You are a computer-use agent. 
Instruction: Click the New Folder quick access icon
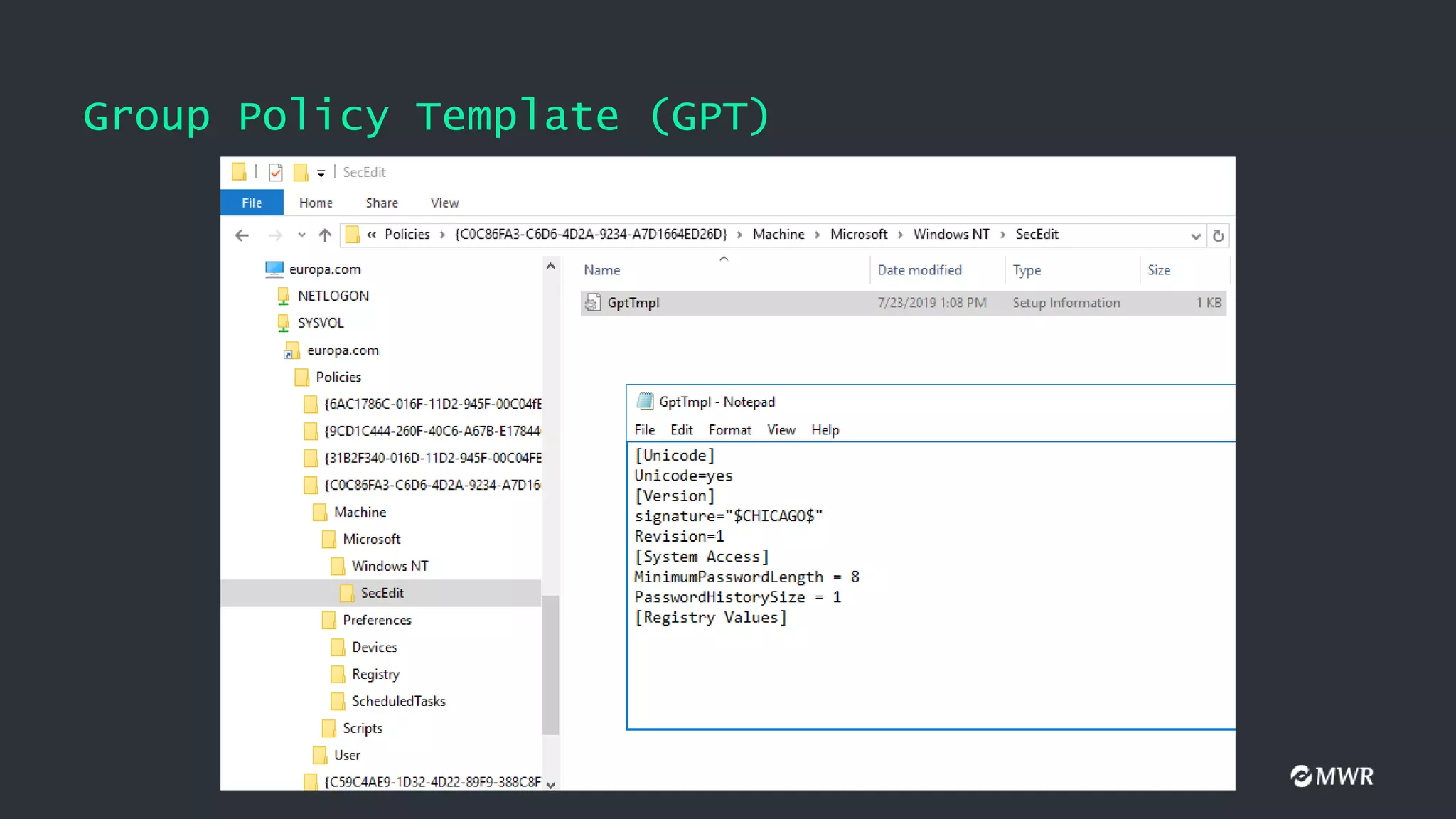(301, 172)
